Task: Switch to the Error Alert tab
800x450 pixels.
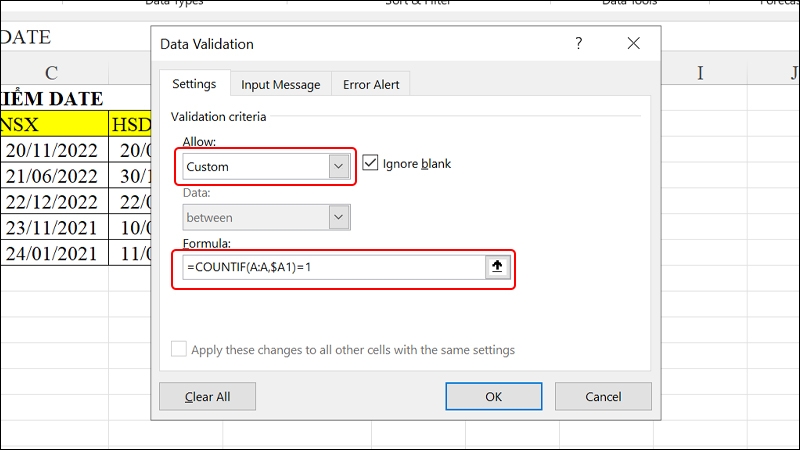Action: (x=371, y=85)
